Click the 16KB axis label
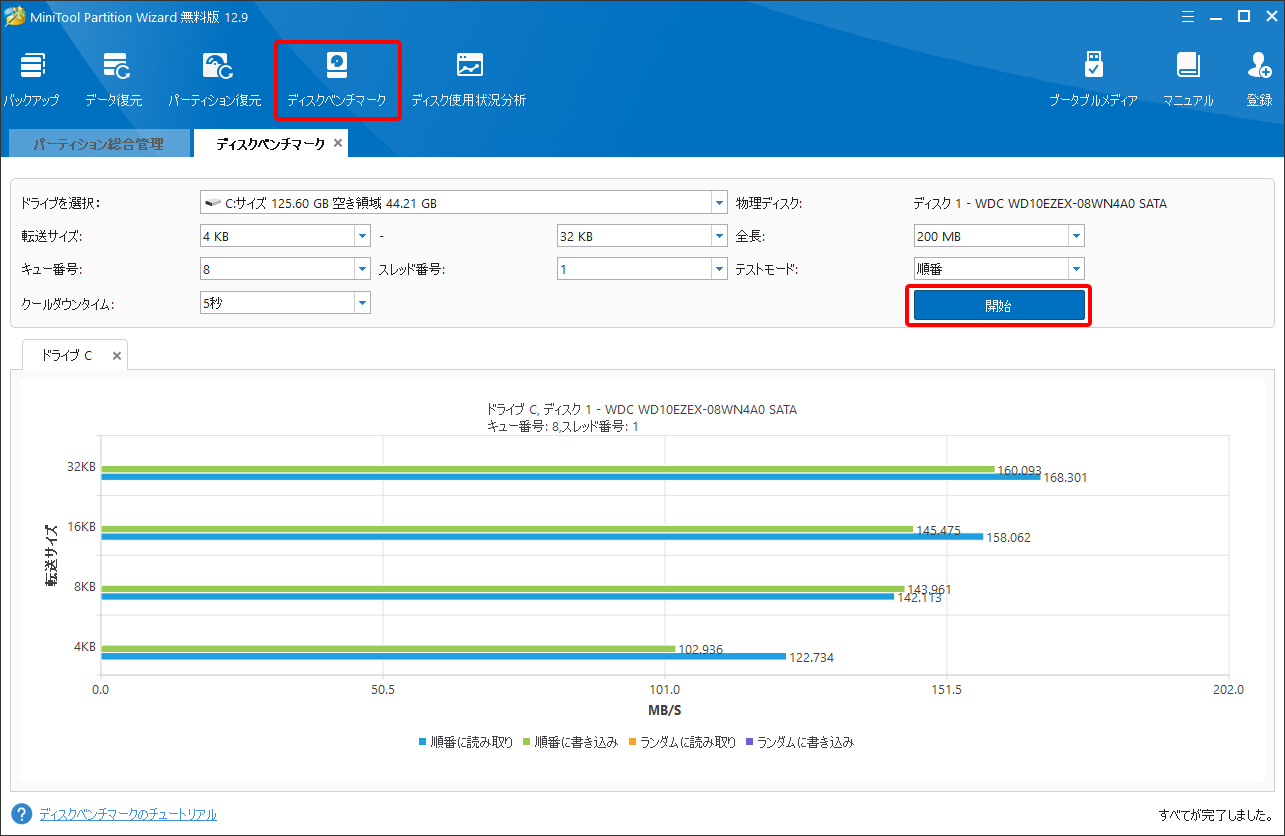This screenshot has width=1285, height=836. [81, 526]
